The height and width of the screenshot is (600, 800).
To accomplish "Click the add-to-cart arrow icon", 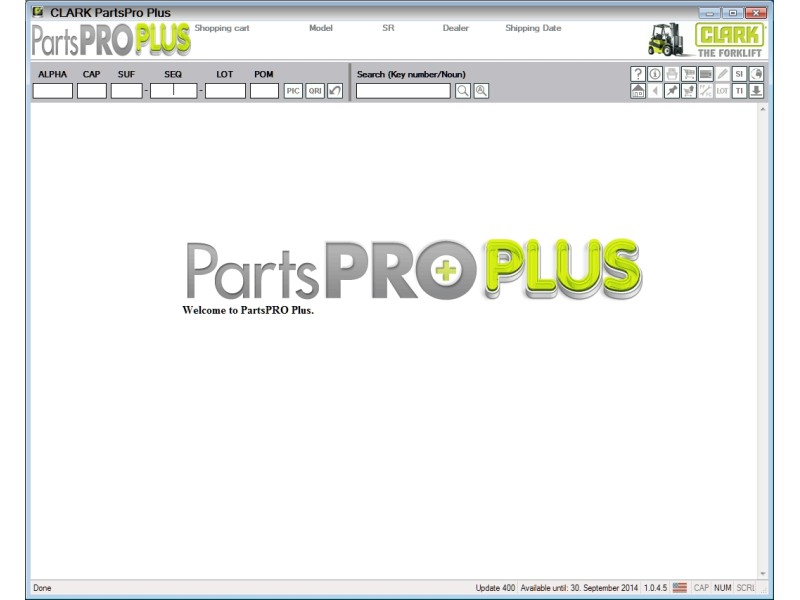I will coord(689,91).
